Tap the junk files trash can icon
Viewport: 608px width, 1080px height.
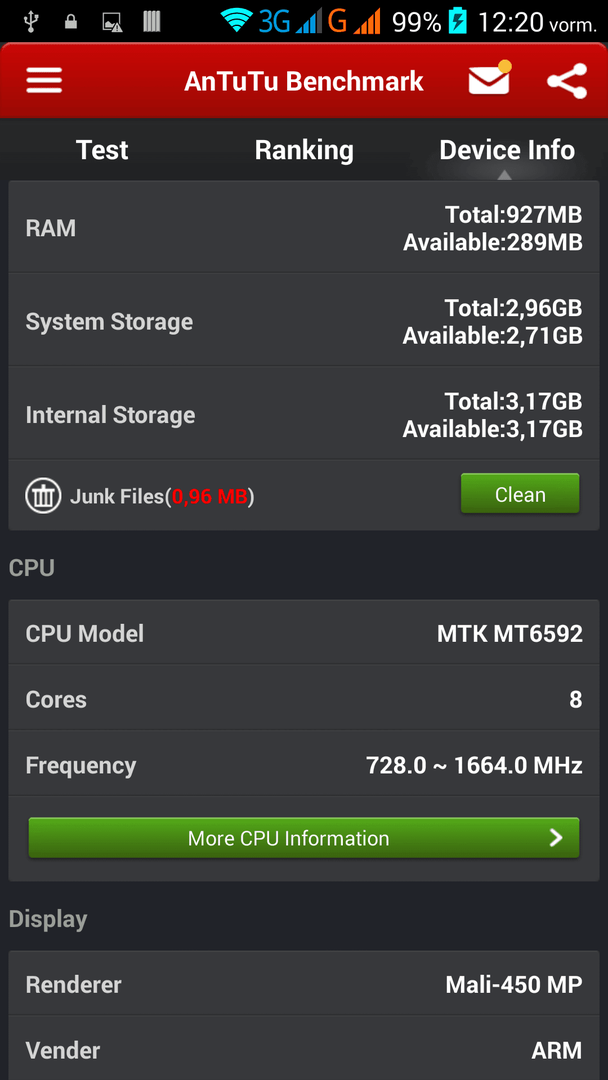coord(43,495)
